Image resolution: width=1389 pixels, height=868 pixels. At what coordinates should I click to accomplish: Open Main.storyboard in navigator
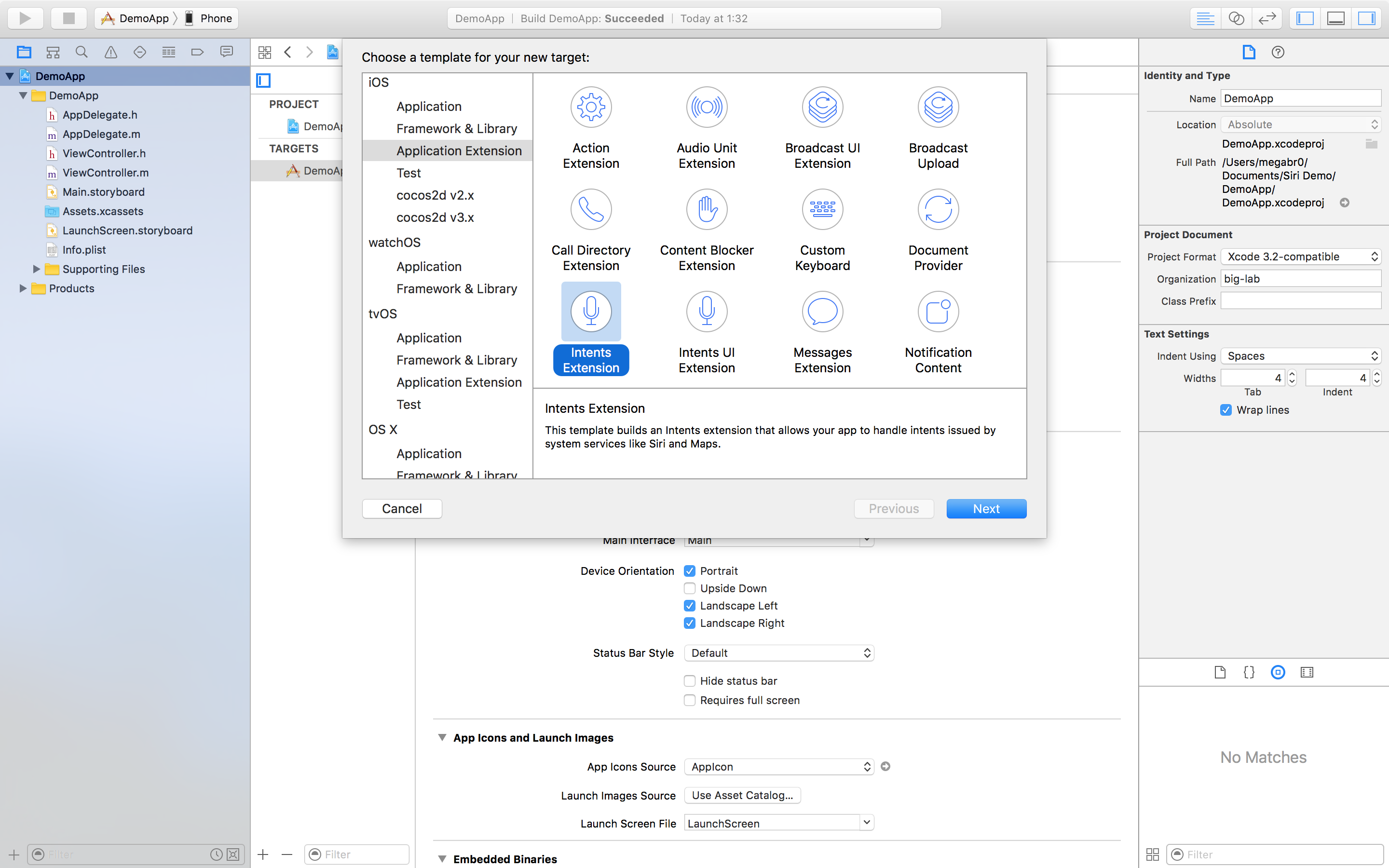[x=103, y=192]
